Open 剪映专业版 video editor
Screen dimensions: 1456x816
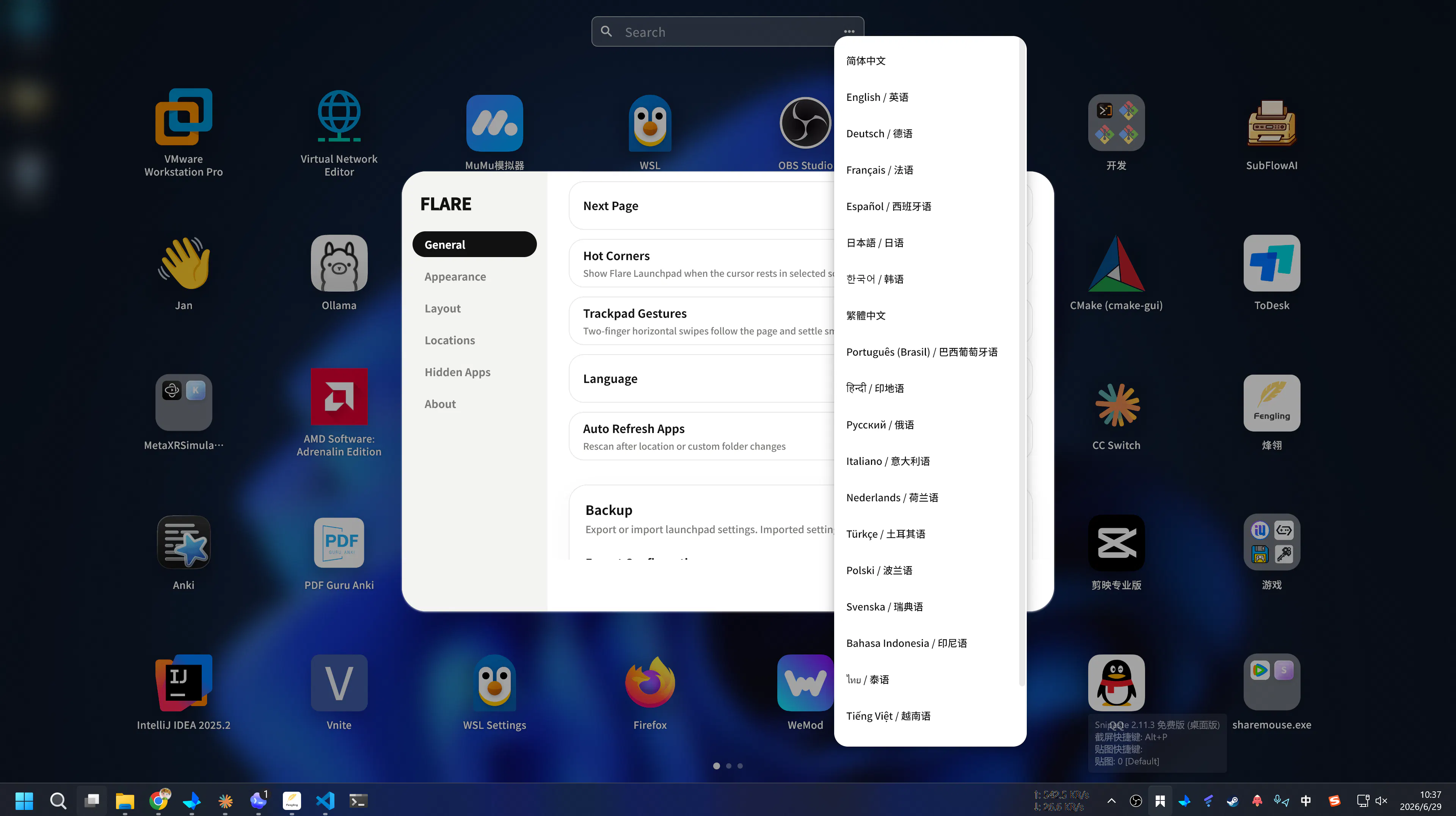point(1116,543)
